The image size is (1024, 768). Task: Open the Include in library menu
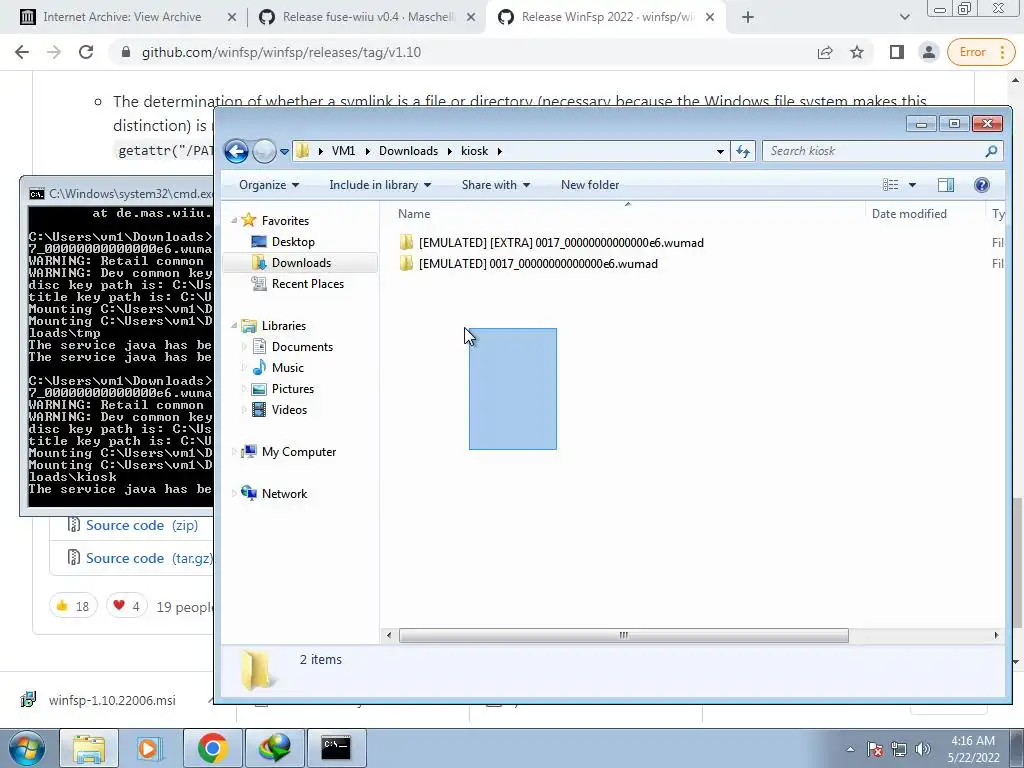(x=380, y=185)
